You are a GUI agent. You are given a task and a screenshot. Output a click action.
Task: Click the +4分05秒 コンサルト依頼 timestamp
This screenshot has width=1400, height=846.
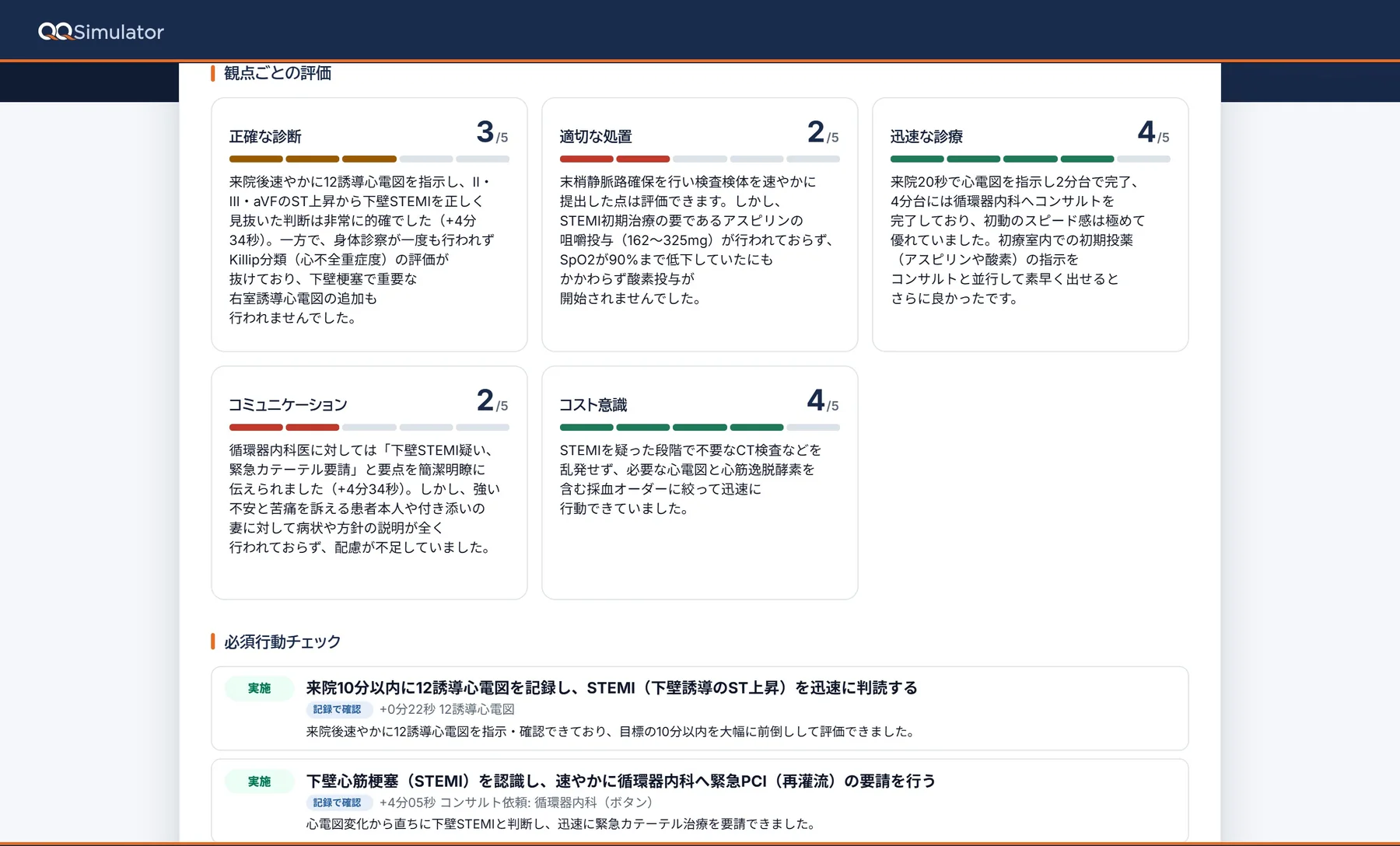(x=519, y=802)
